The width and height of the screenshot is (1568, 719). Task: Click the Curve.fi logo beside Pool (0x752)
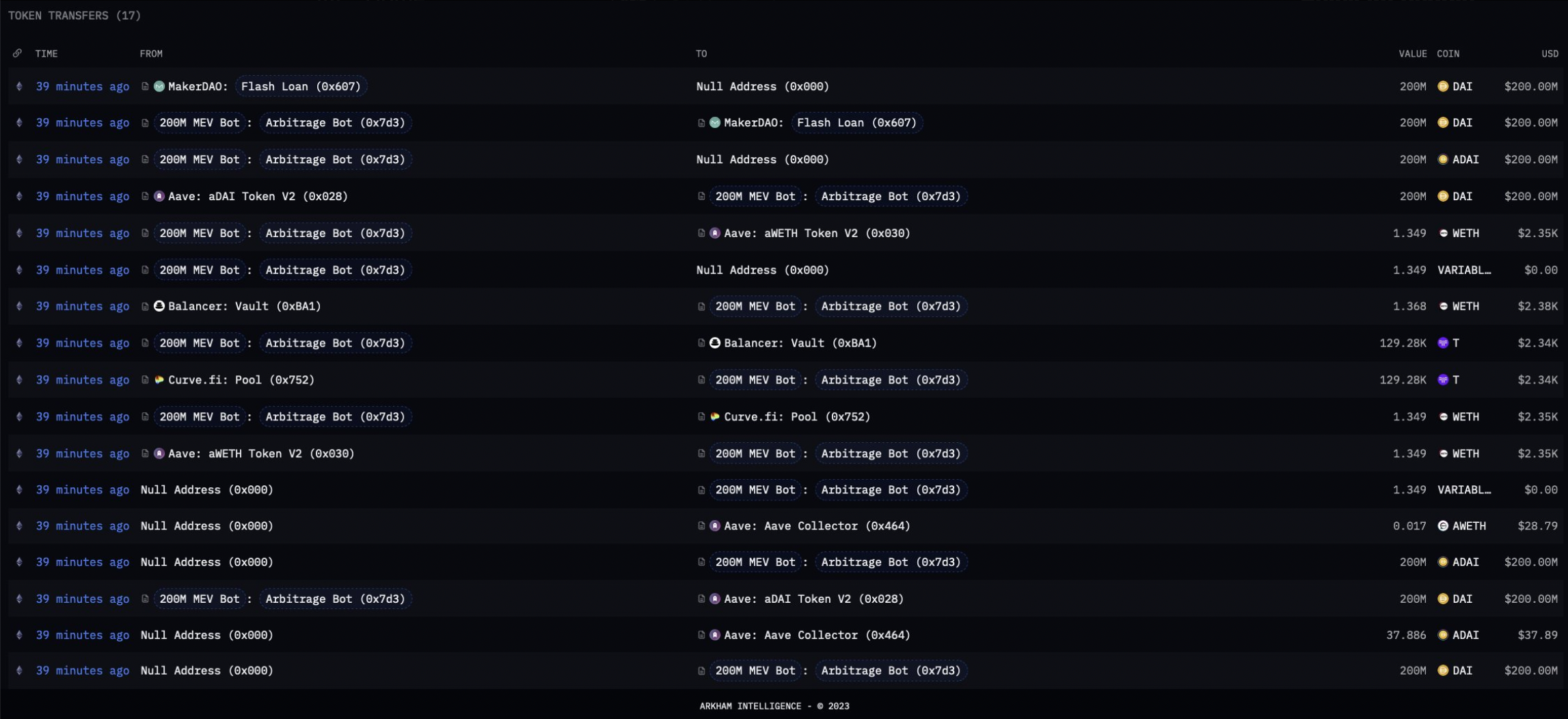coord(158,379)
